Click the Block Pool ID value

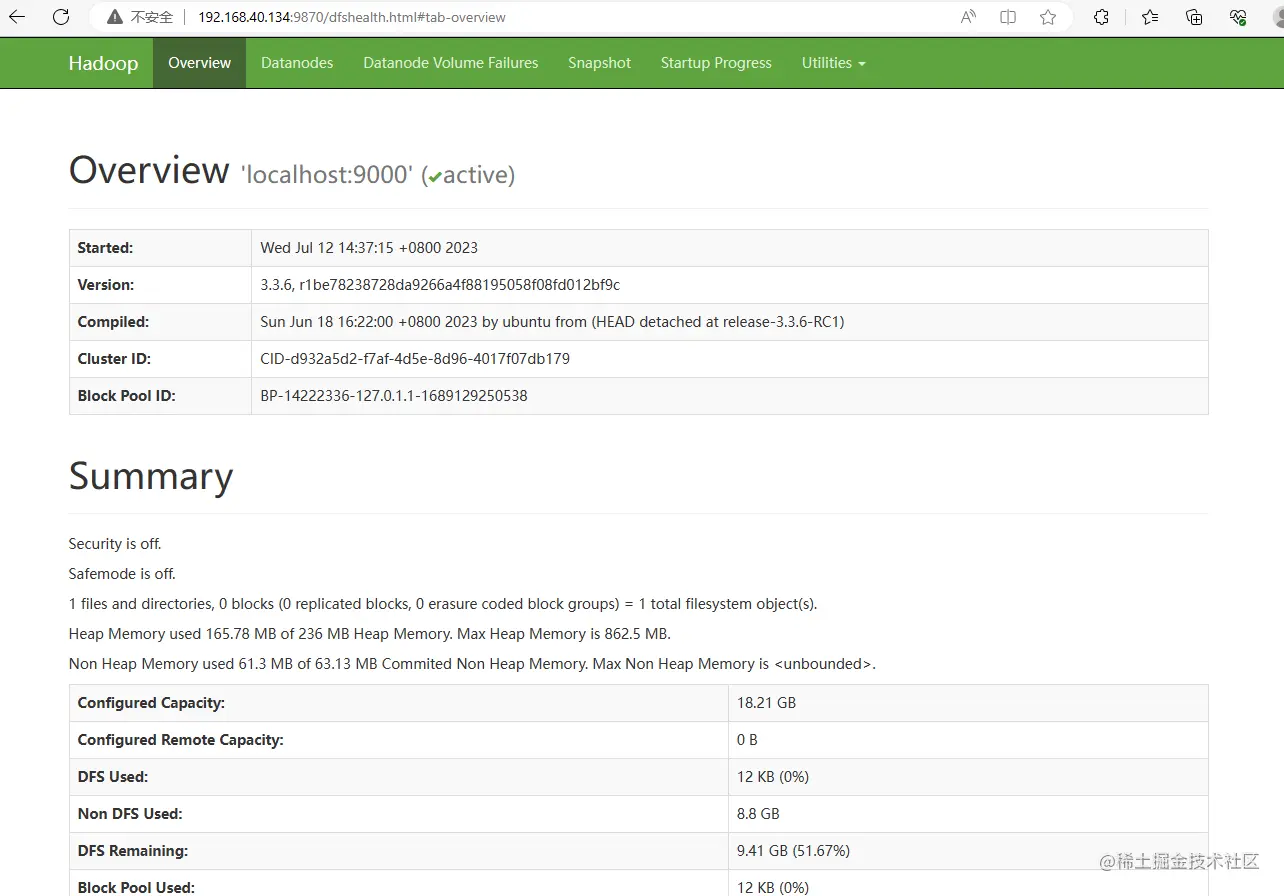[x=394, y=396]
